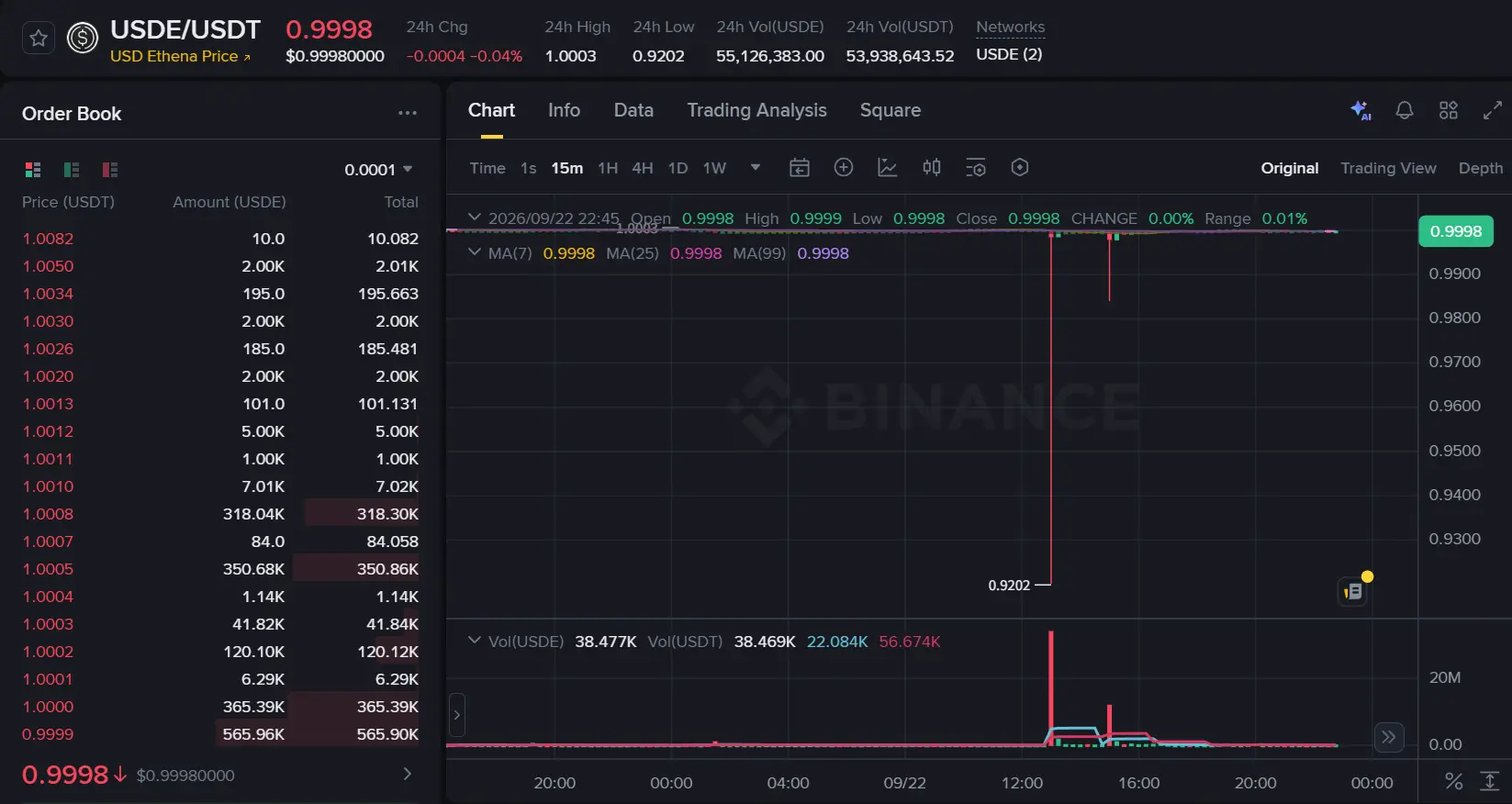Collapse the MA indicator legend
1512x804 pixels.
(475, 252)
